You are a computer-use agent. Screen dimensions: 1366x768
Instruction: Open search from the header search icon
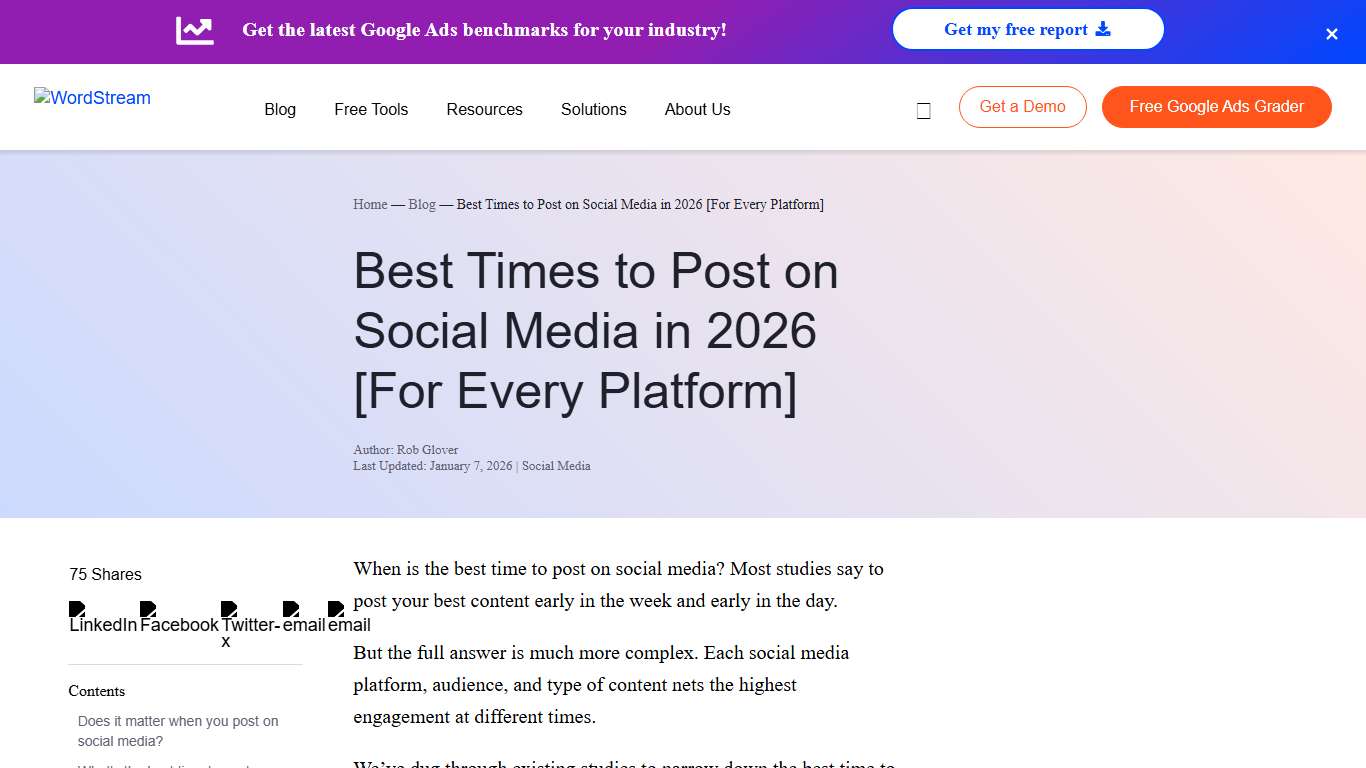(923, 109)
